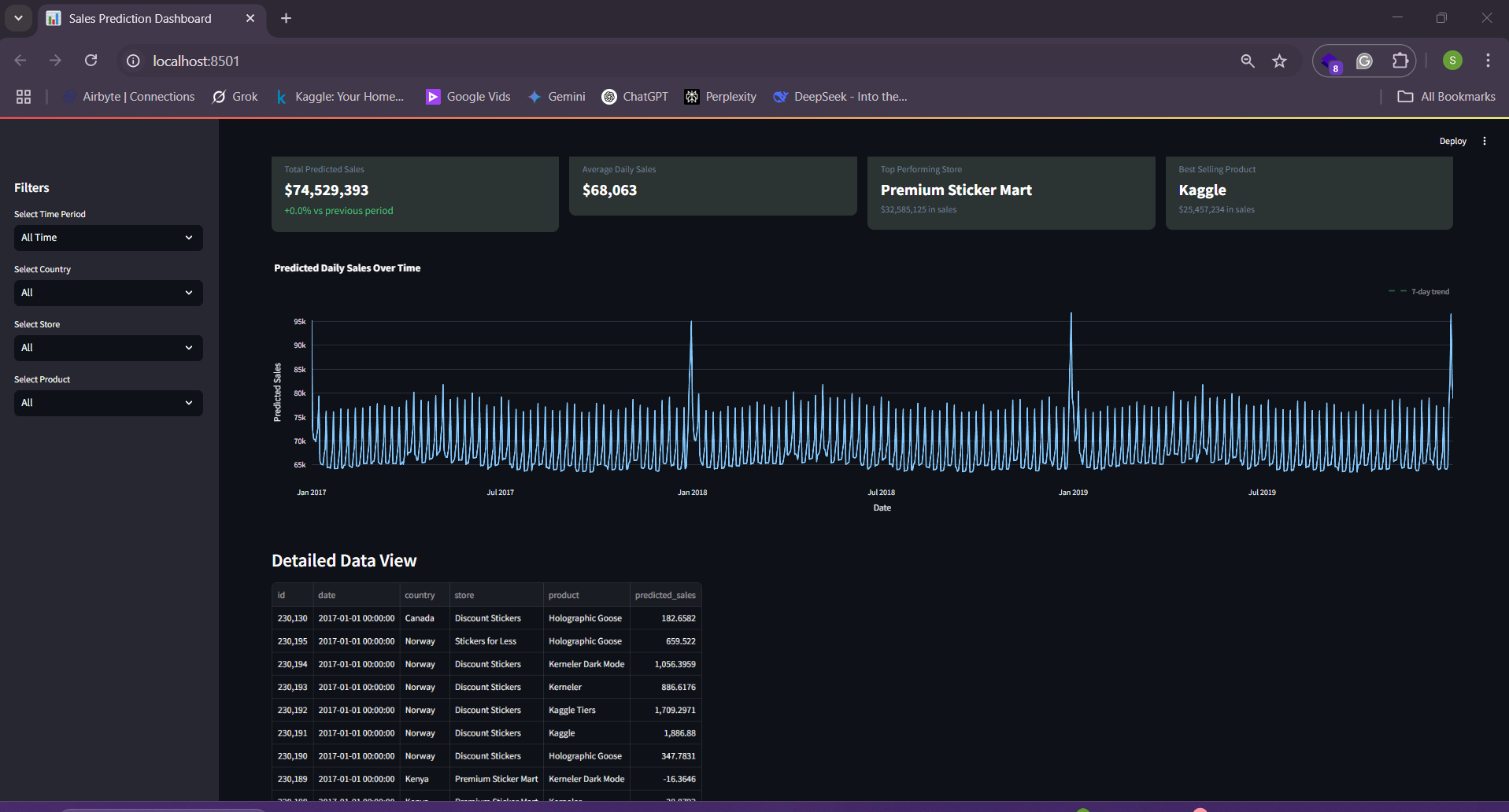Select the Kerneler product cell in row 230,193

click(x=586, y=687)
